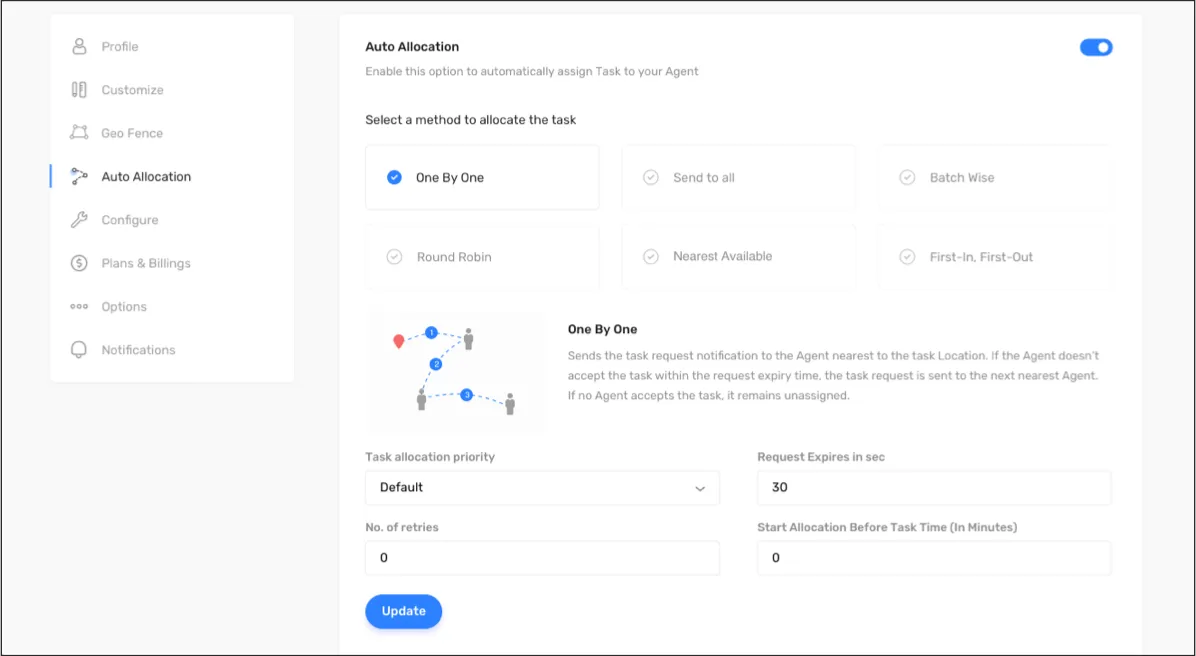1196x656 pixels.
Task: Open the Plans & Billings menu item
Action: 146,263
